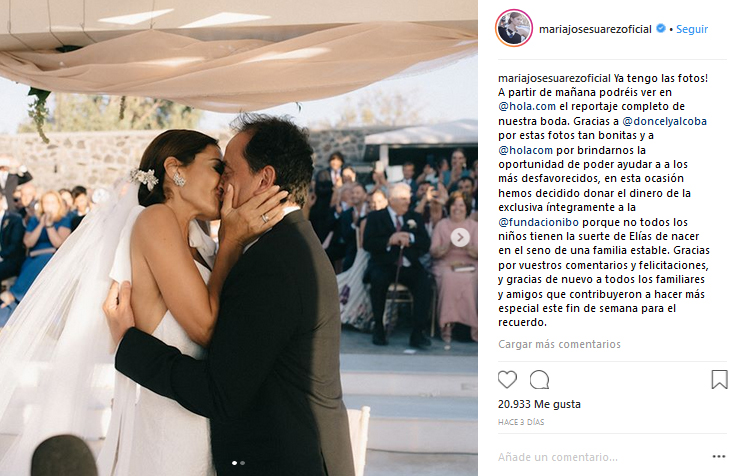This screenshot has height=476, width=729.
Task: Open mariajosesuarezoficial profile picture
Action: [x=514, y=28]
